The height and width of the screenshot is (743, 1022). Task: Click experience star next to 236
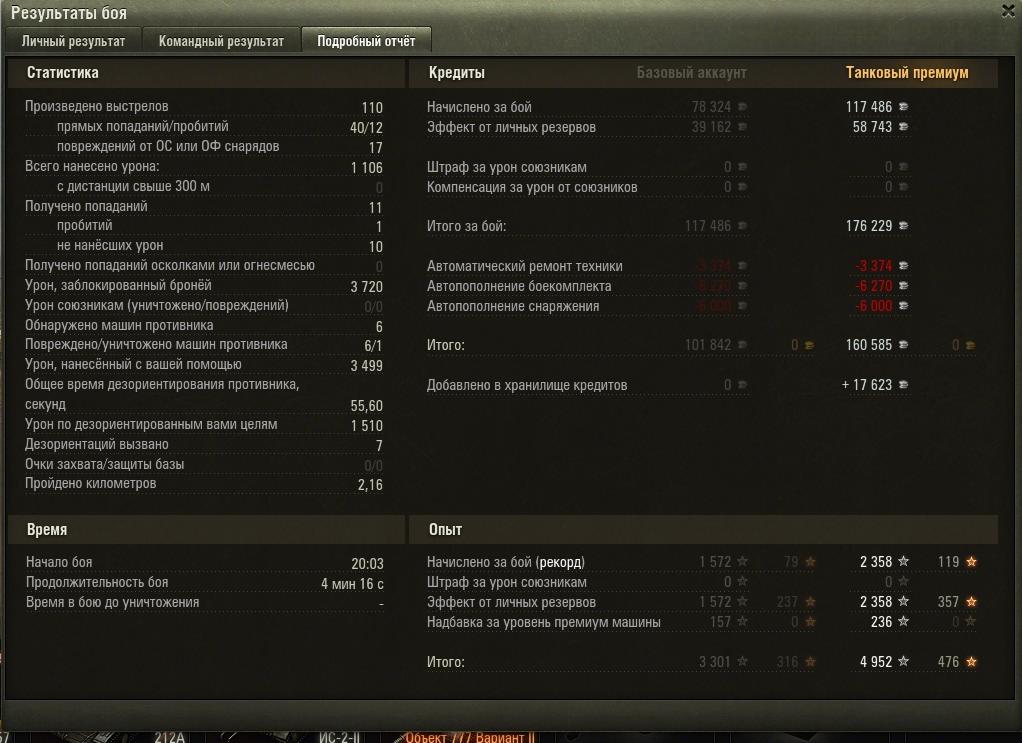click(903, 622)
